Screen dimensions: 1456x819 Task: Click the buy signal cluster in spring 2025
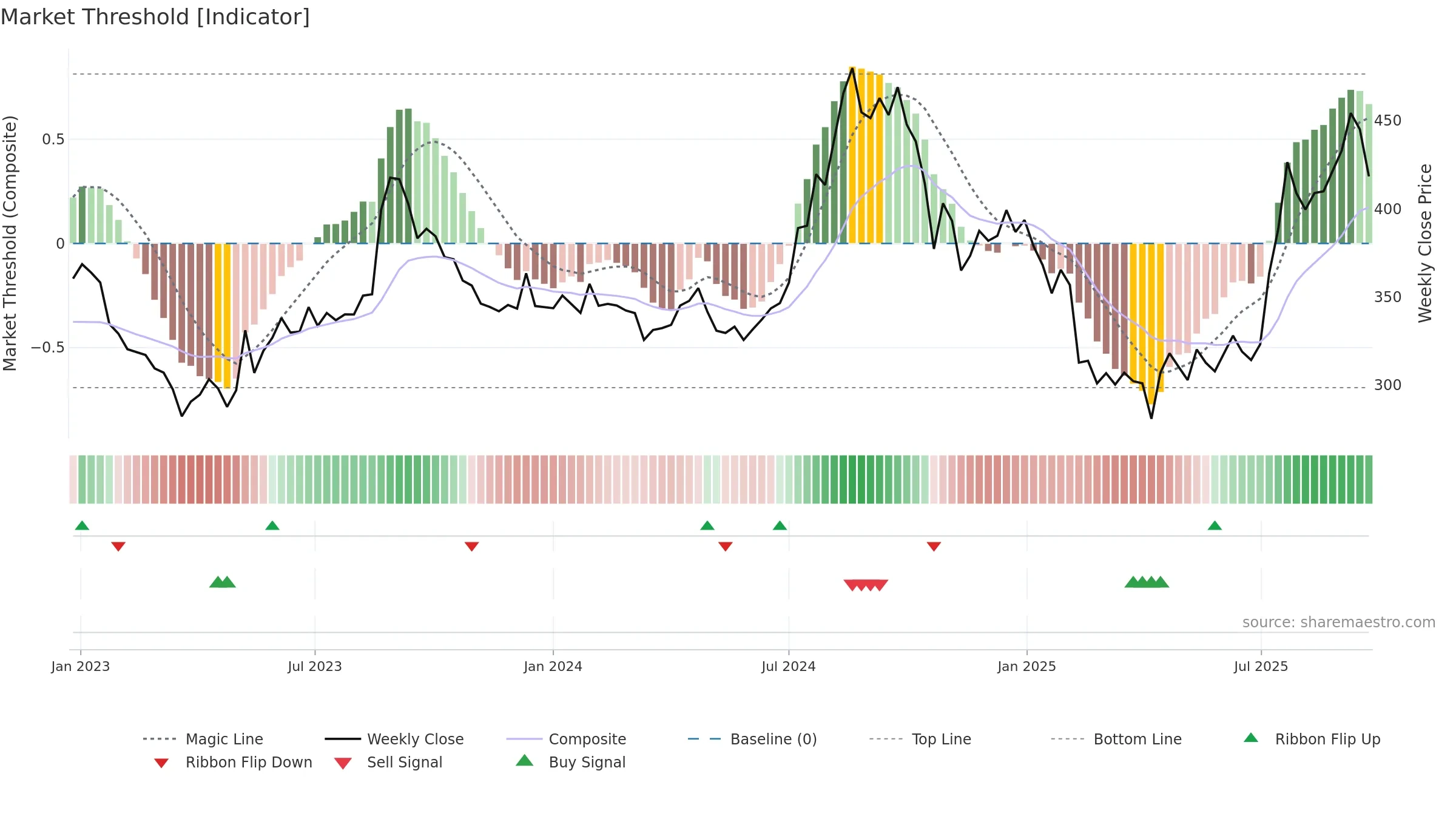click(1147, 582)
